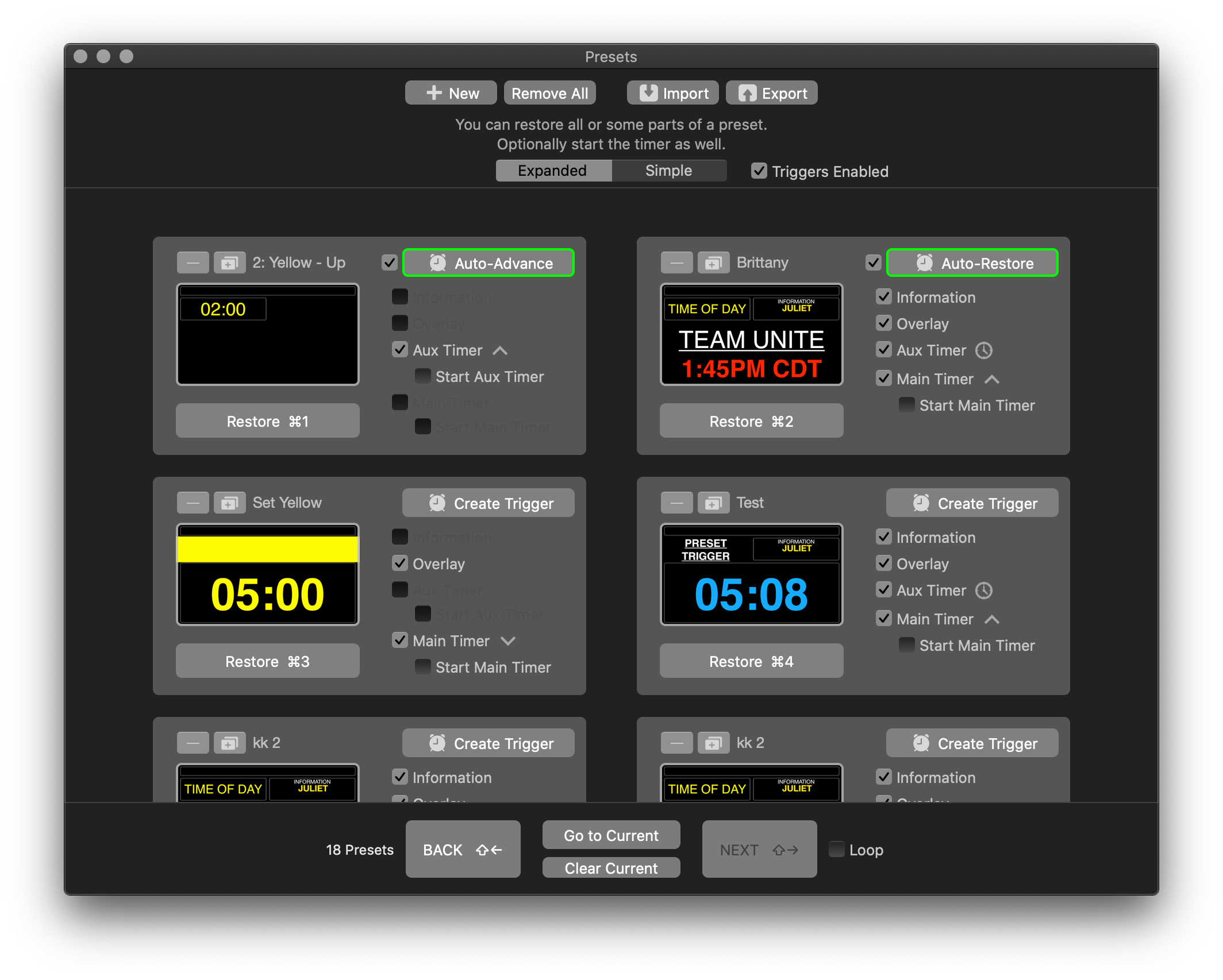Create Trigger for right kk 2 preset
The width and height of the screenshot is (1223, 980).
coord(972,743)
